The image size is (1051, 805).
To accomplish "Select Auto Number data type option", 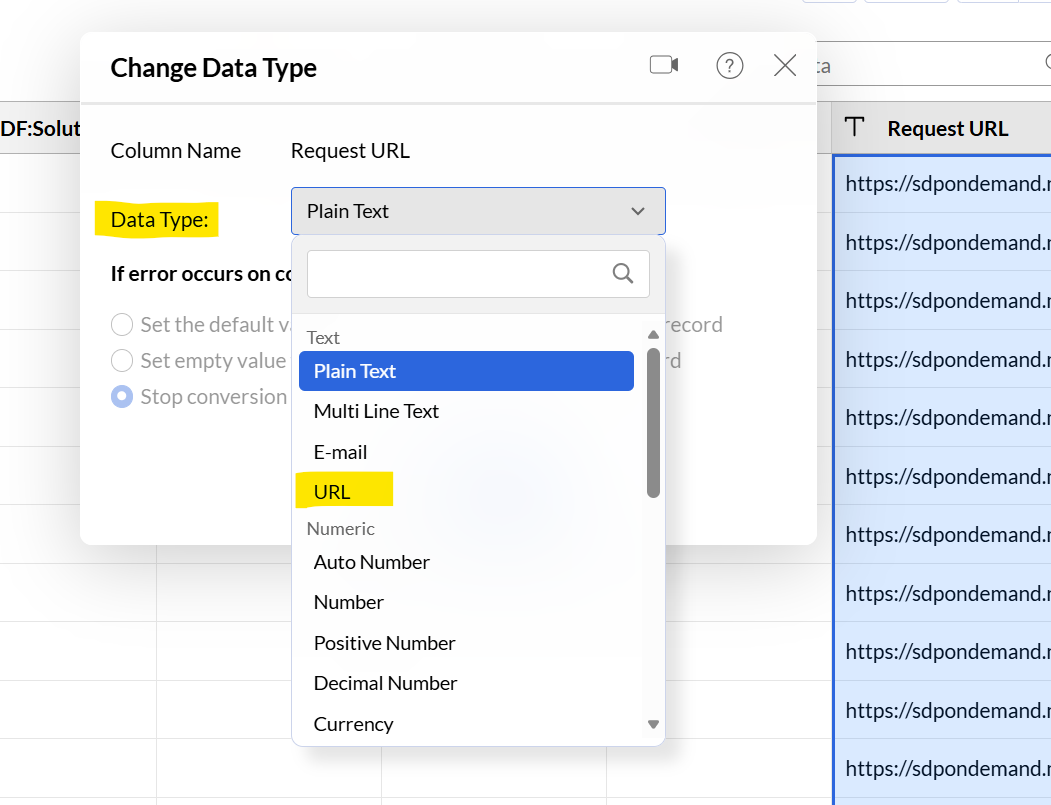I will click(x=371, y=562).
